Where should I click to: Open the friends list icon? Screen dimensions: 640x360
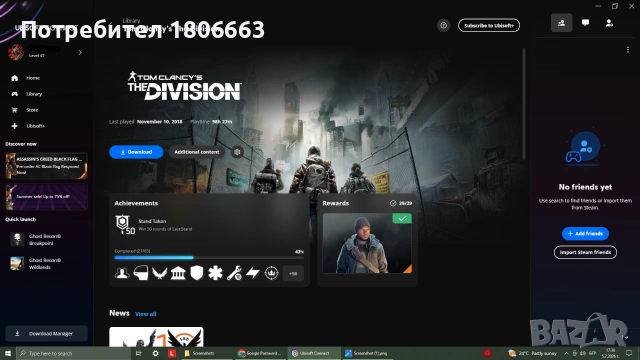[561, 23]
